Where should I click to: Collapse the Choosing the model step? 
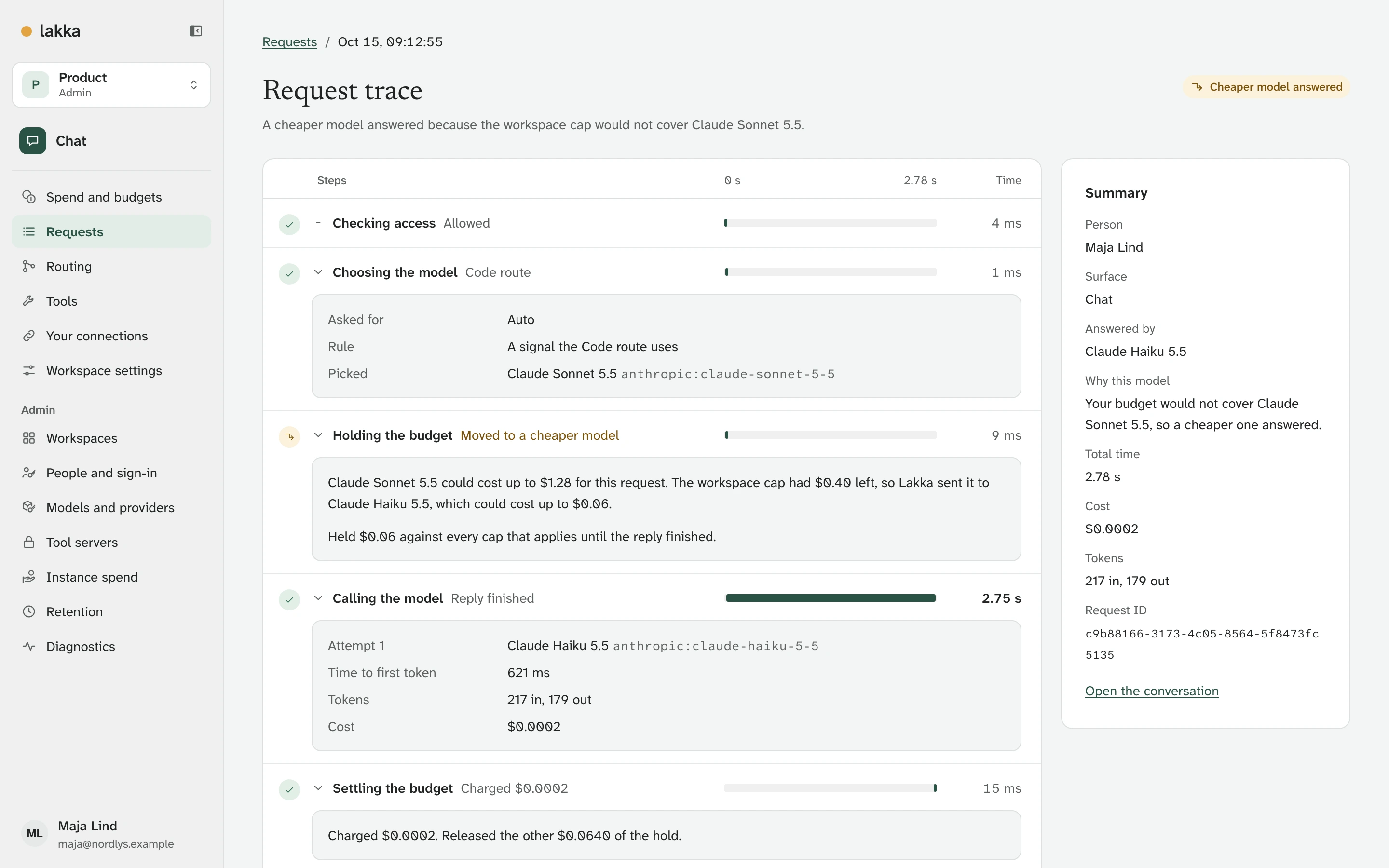click(x=318, y=272)
